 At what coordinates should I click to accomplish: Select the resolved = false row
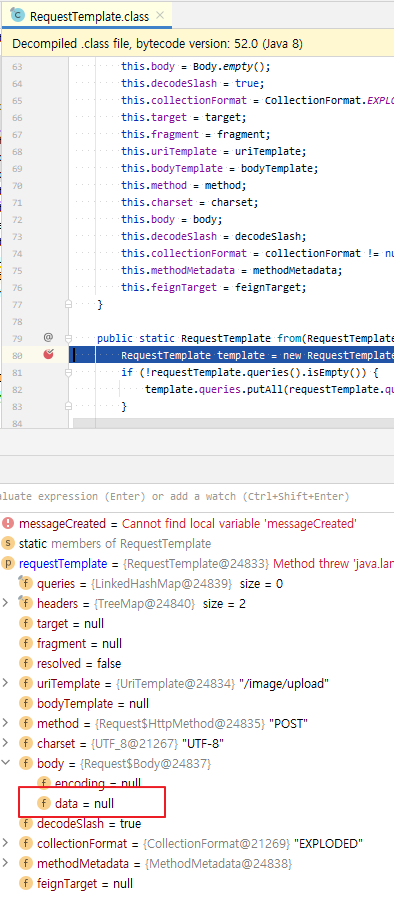(197, 664)
